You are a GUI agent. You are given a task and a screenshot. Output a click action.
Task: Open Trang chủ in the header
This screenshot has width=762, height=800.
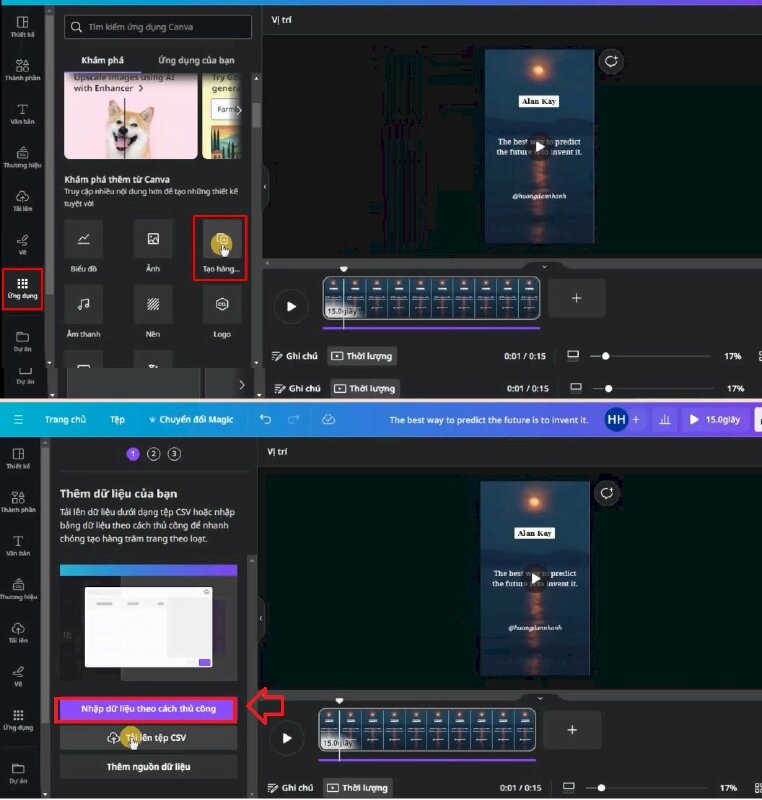coord(65,419)
